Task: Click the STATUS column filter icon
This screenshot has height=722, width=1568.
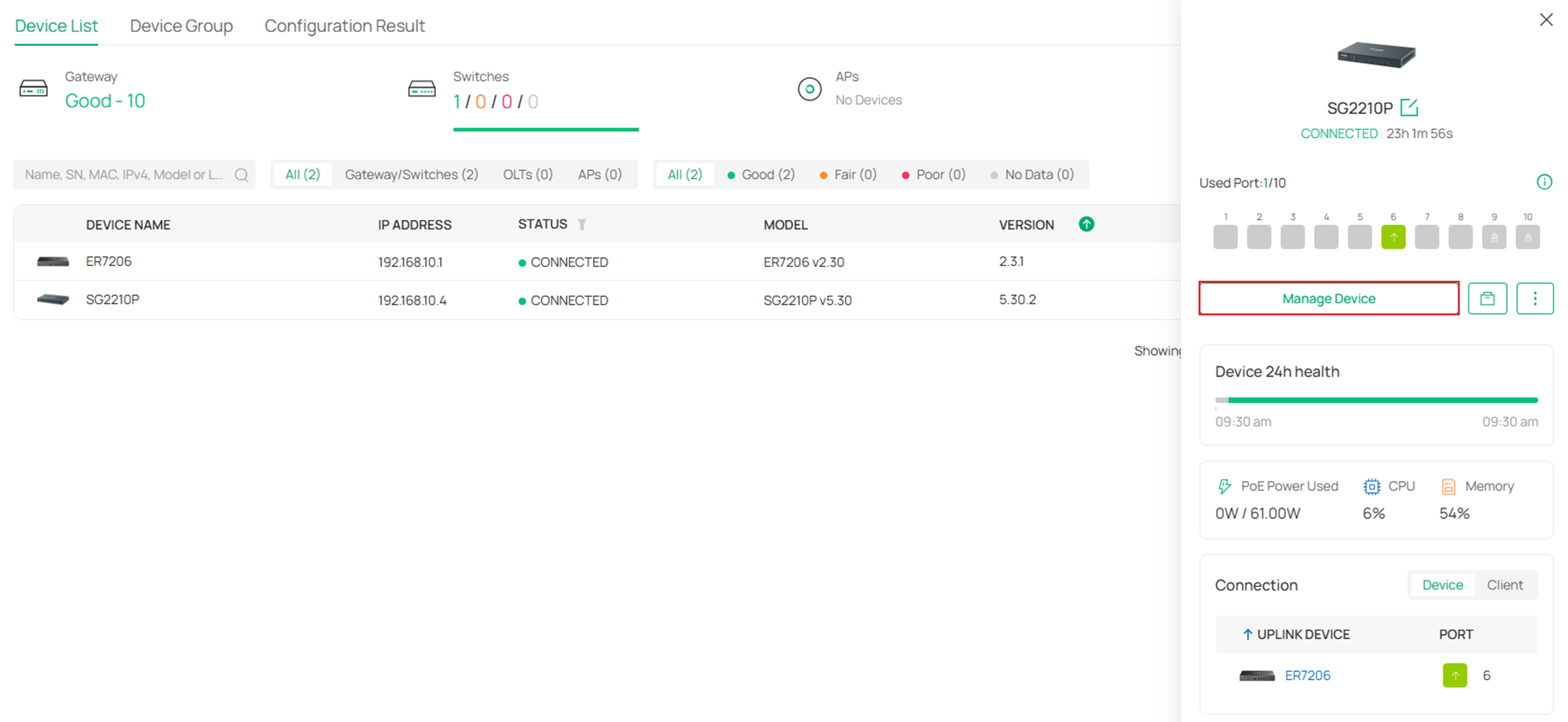Action: pos(582,225)
